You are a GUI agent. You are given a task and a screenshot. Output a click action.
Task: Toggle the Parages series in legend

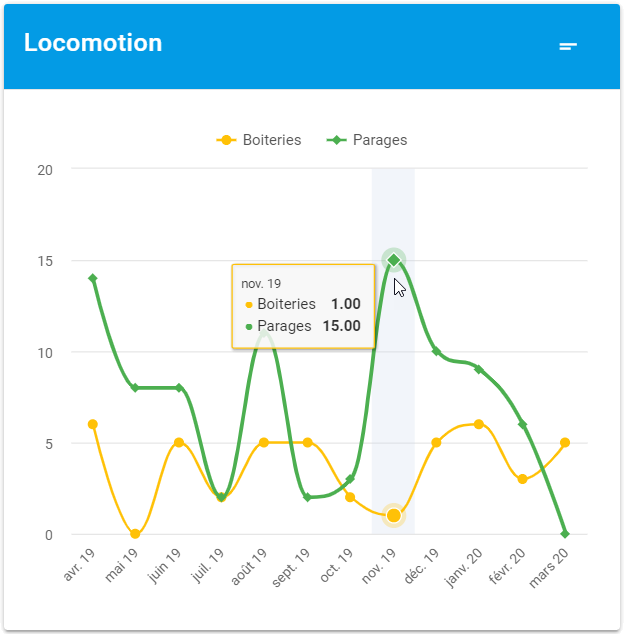pos(367,140)
